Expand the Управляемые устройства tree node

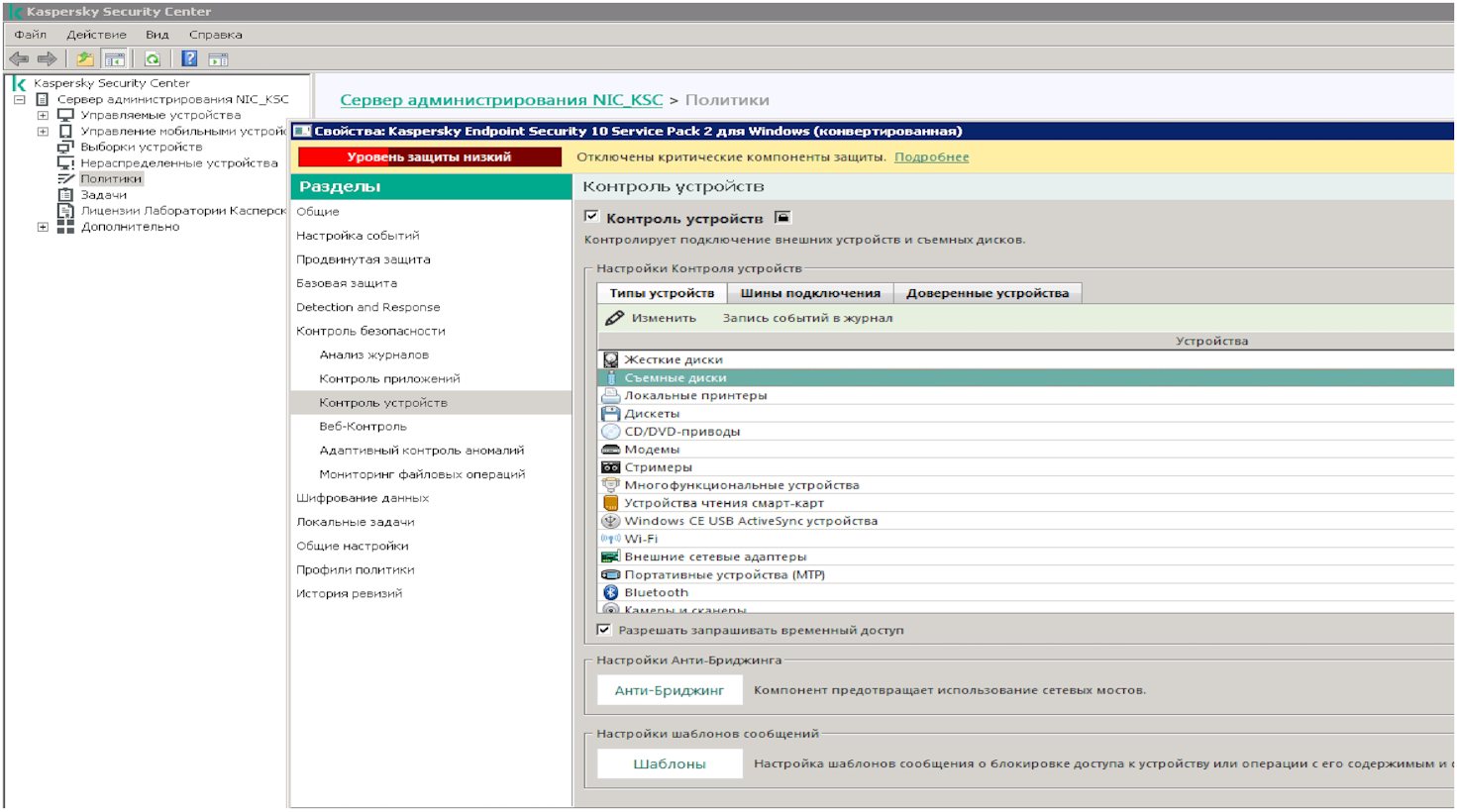pyautogui.click(x=43, y=116)
